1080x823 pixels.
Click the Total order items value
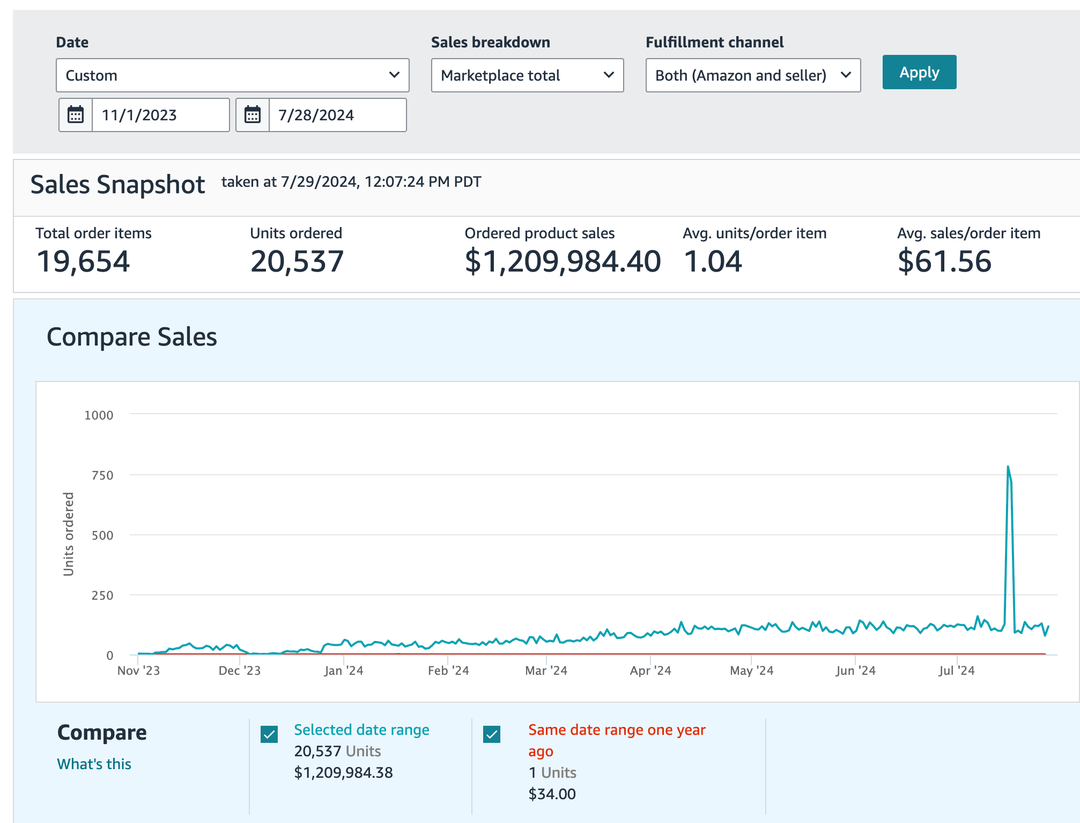point(83,262)
